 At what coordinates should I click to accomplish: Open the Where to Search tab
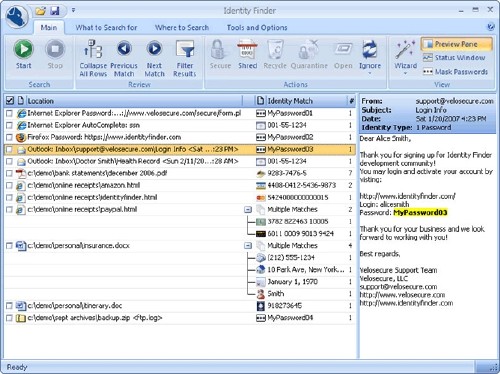coord(182,27)
